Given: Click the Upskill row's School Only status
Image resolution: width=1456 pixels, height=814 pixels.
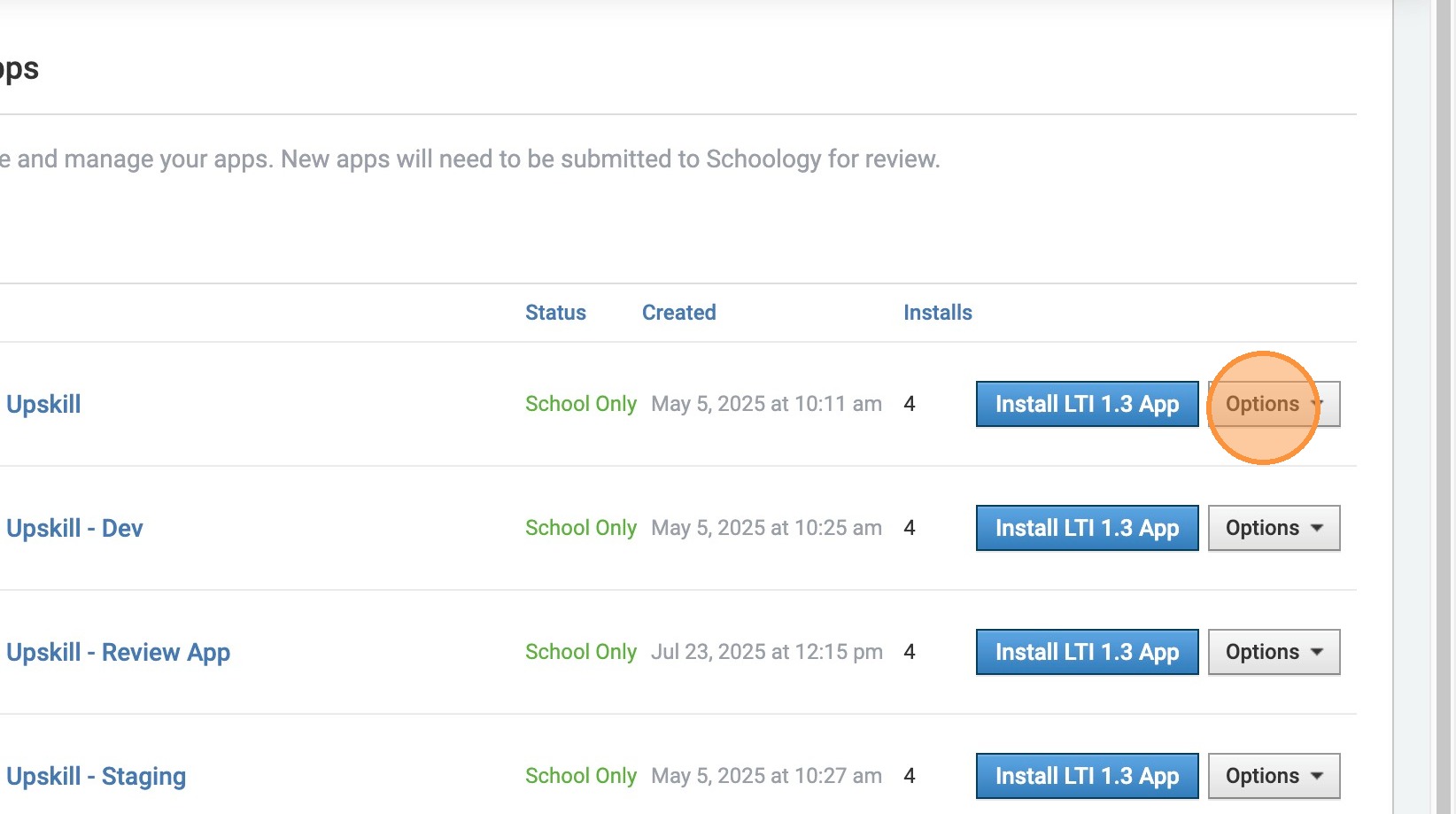Looking at the screenshot, I should click(580, 404).
